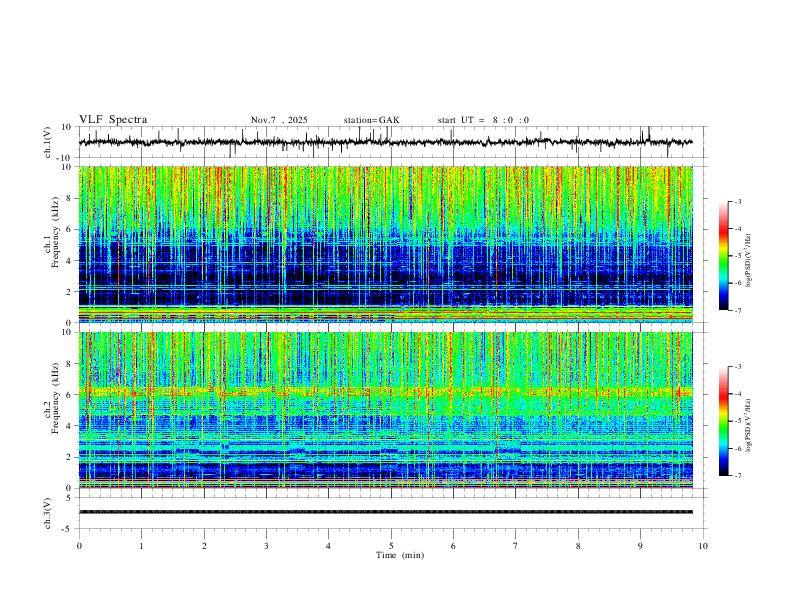This screenshot has width=792, height=612.
Task: Click the "Time (min)" axis title
Action: [400, 555]
